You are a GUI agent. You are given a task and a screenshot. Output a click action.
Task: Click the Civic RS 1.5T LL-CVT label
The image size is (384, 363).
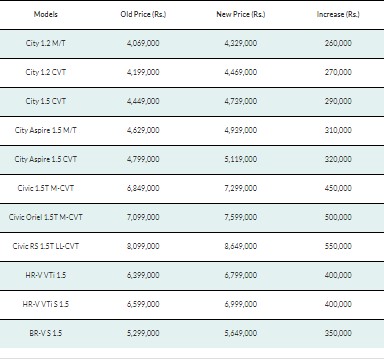[46, 246]
